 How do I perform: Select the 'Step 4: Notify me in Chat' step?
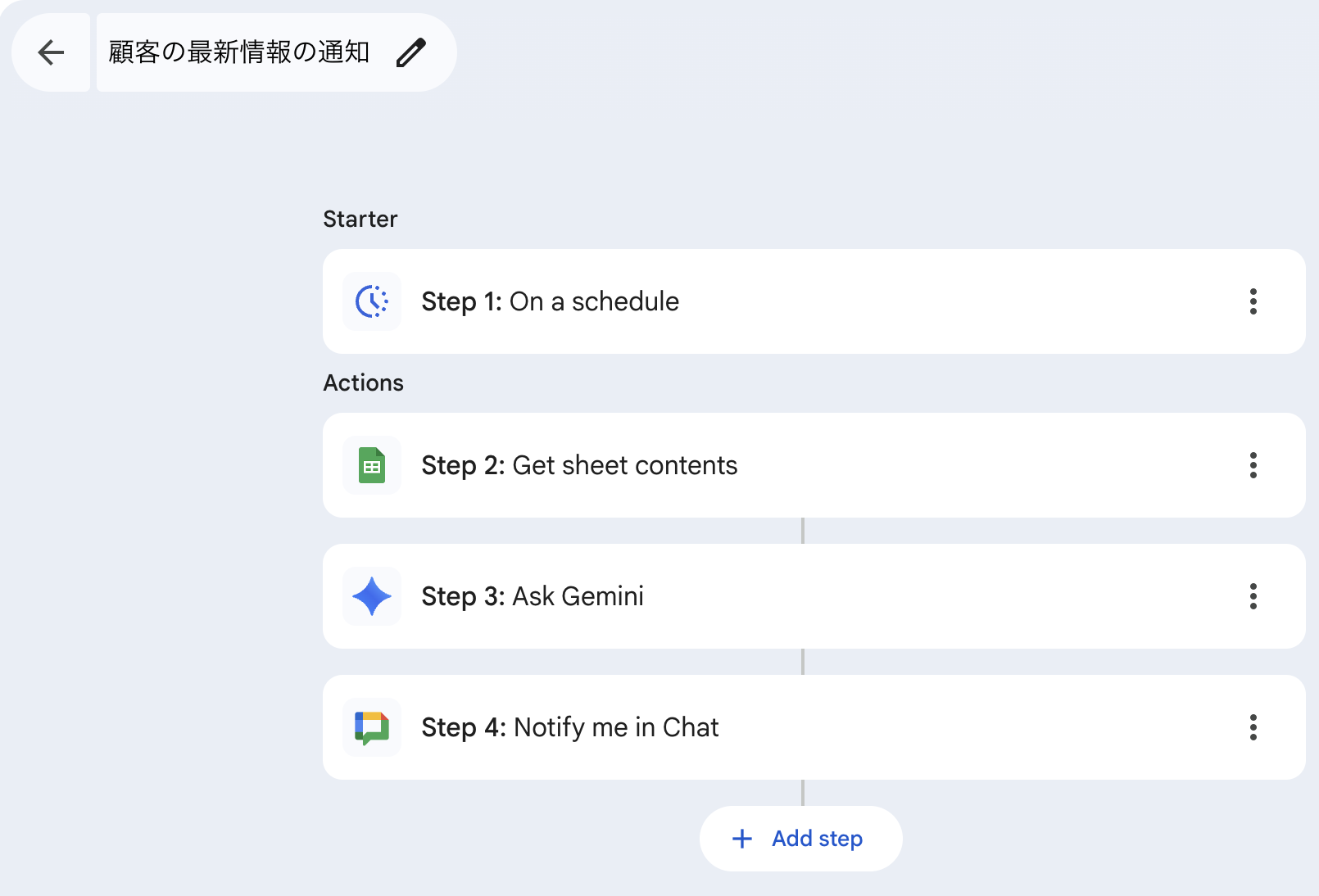(x=570, y=727)
